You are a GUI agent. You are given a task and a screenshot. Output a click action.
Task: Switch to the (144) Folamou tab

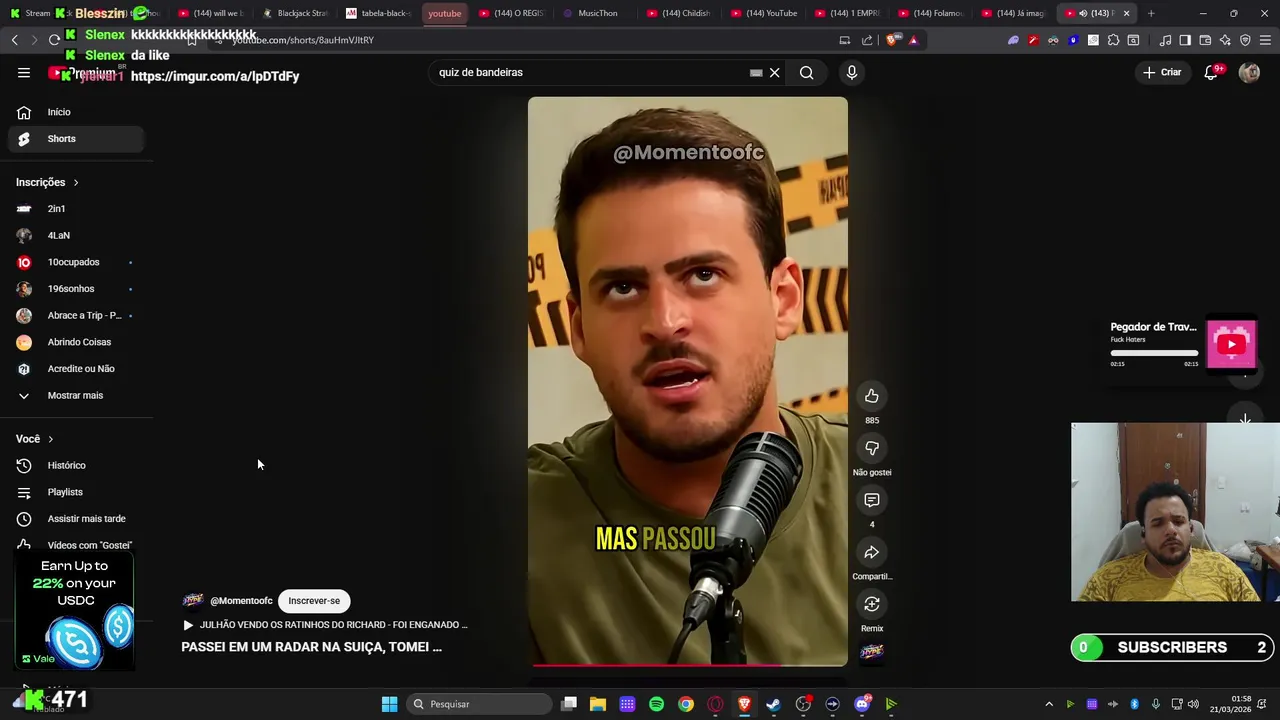coord(930,13)
